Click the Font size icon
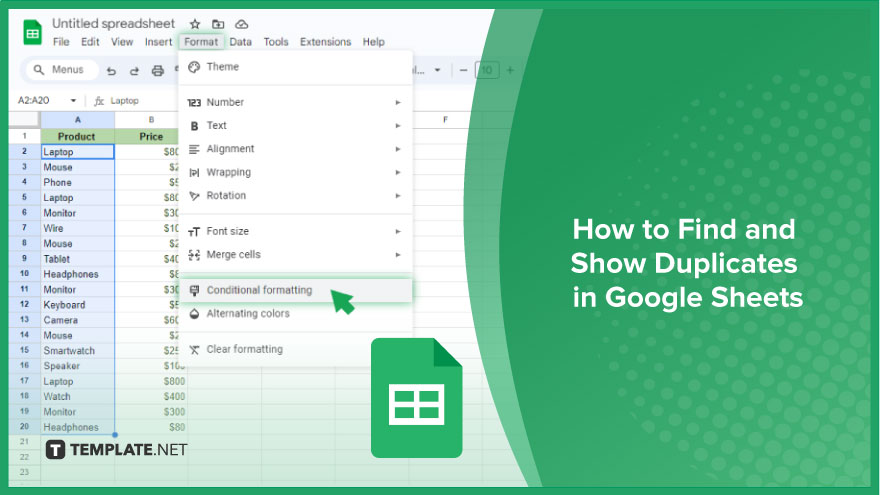 [194, 232]
